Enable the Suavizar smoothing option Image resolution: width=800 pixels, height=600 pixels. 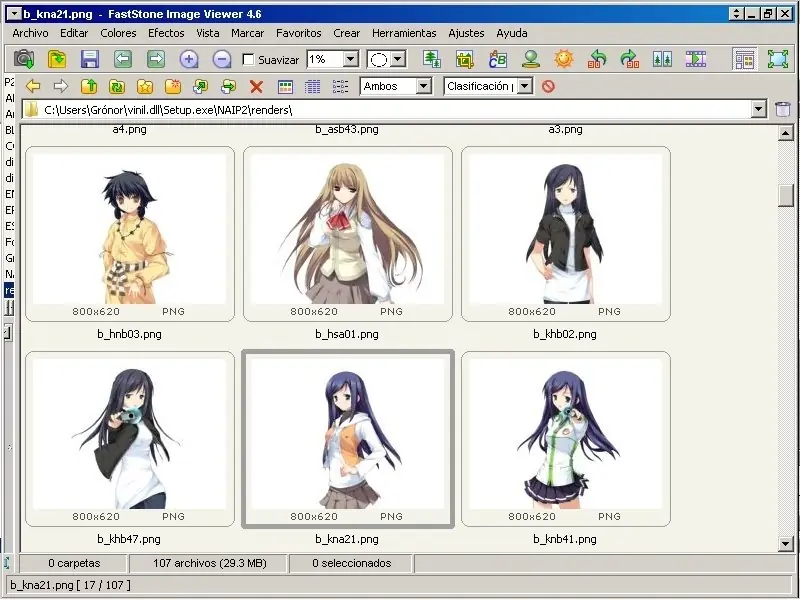click(x=247, y=59)
